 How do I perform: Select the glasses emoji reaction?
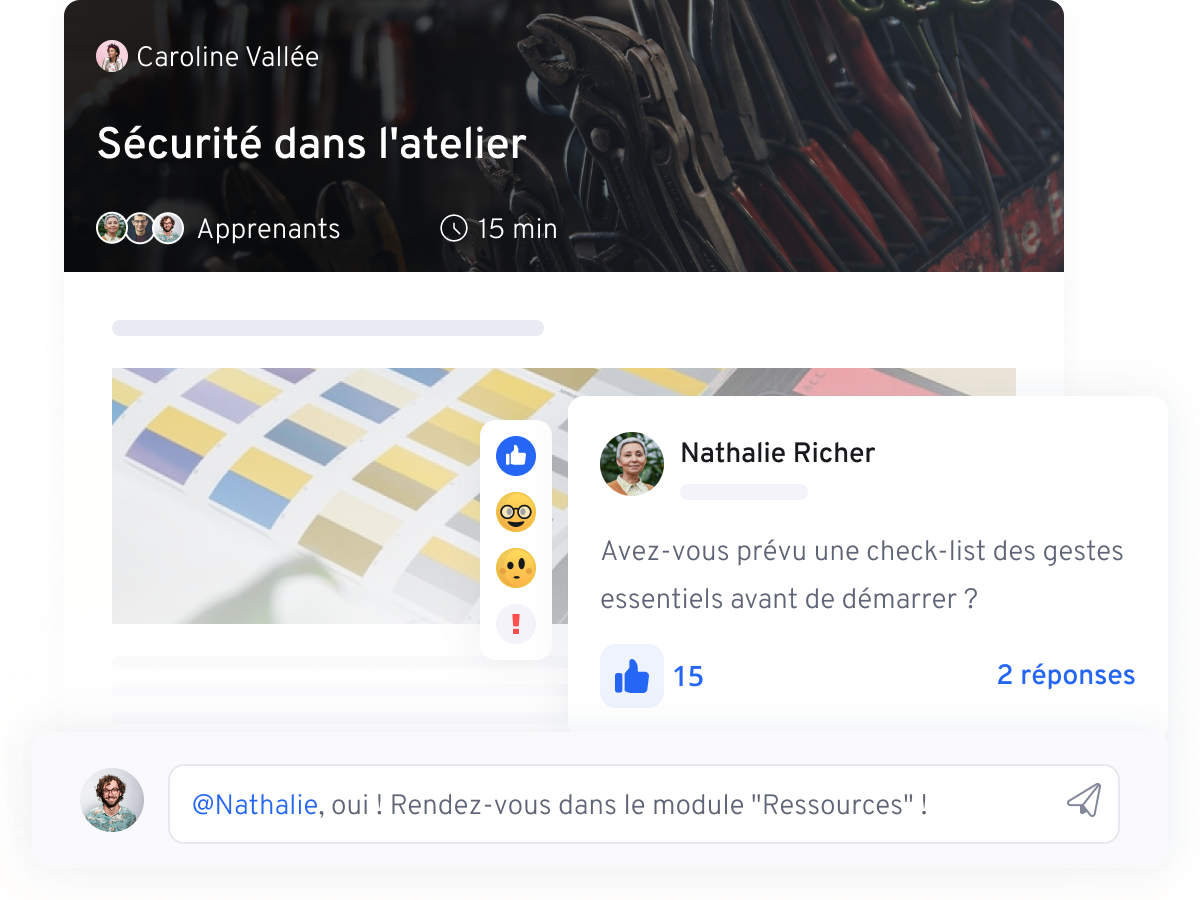tap(516, 512)
